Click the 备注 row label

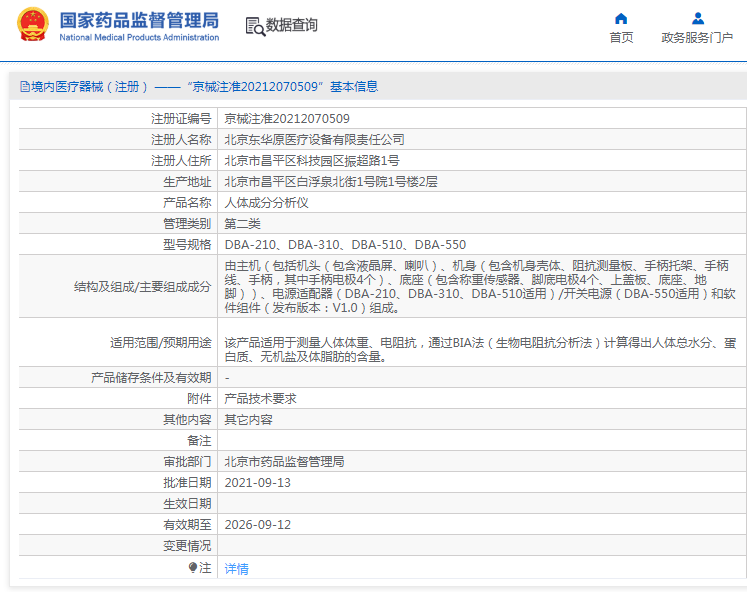click(x=199, y=441)
